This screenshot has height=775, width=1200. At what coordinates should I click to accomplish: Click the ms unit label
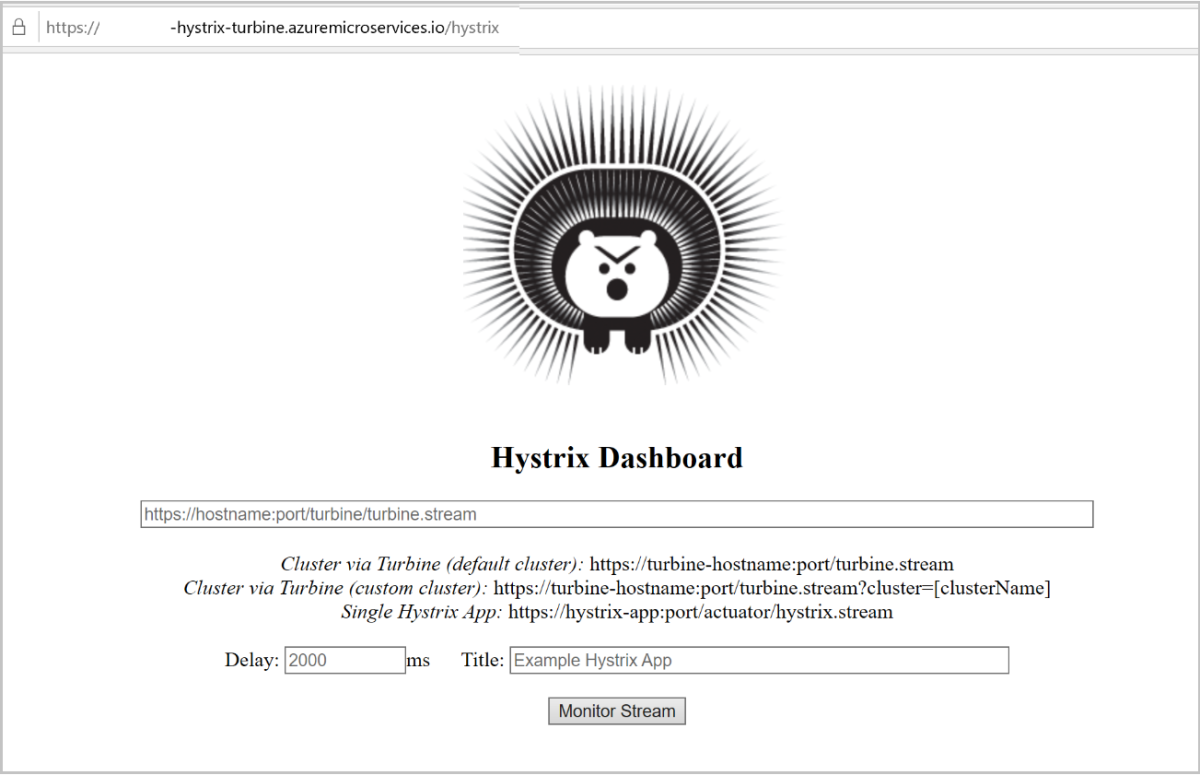click(x=418, y=660)
